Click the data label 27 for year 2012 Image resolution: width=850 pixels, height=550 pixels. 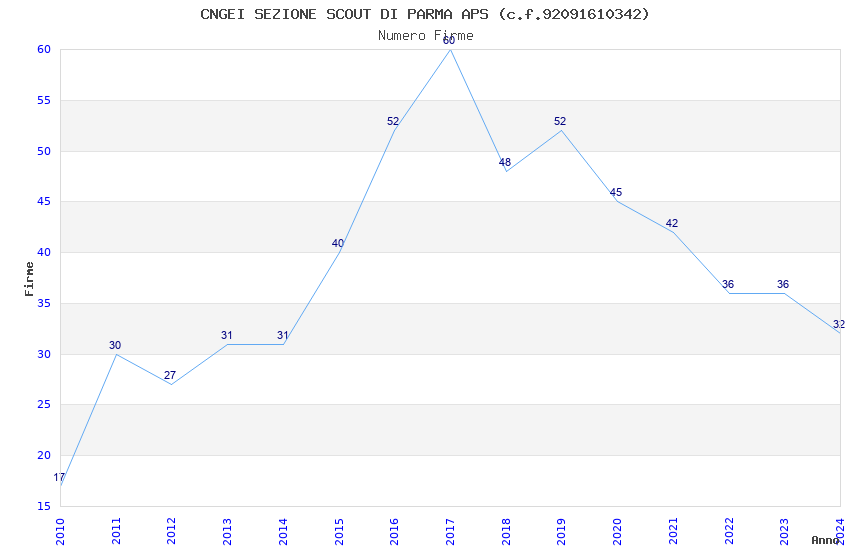[x=170, y=375]
